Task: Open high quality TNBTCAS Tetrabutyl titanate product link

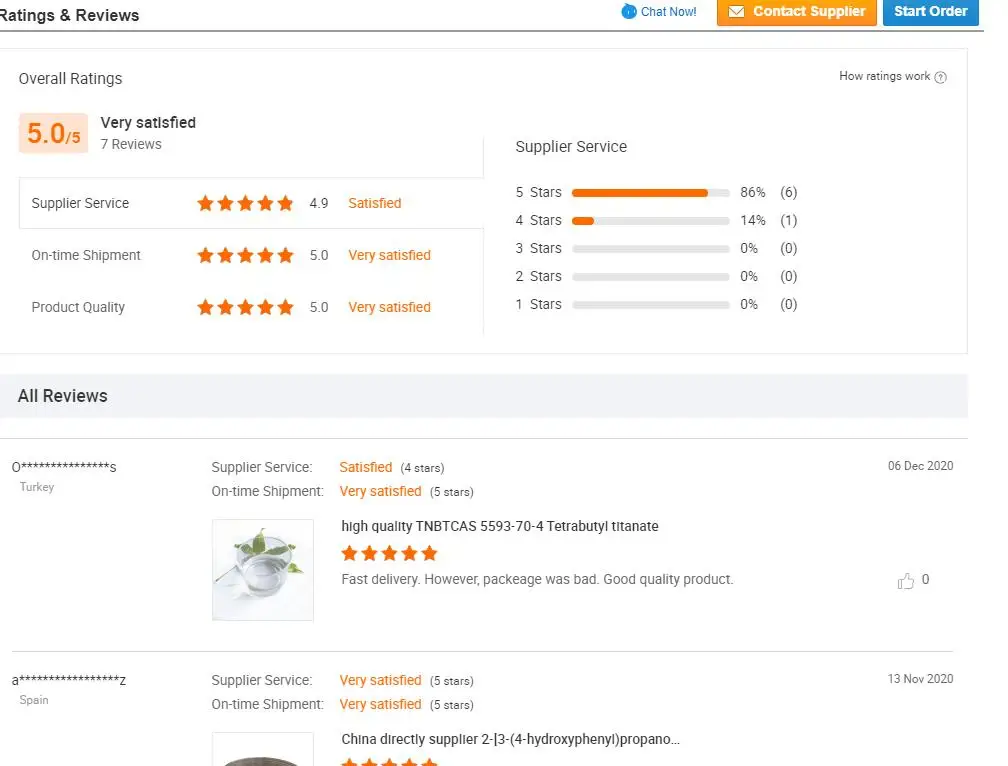Action: tap(500, 526)
